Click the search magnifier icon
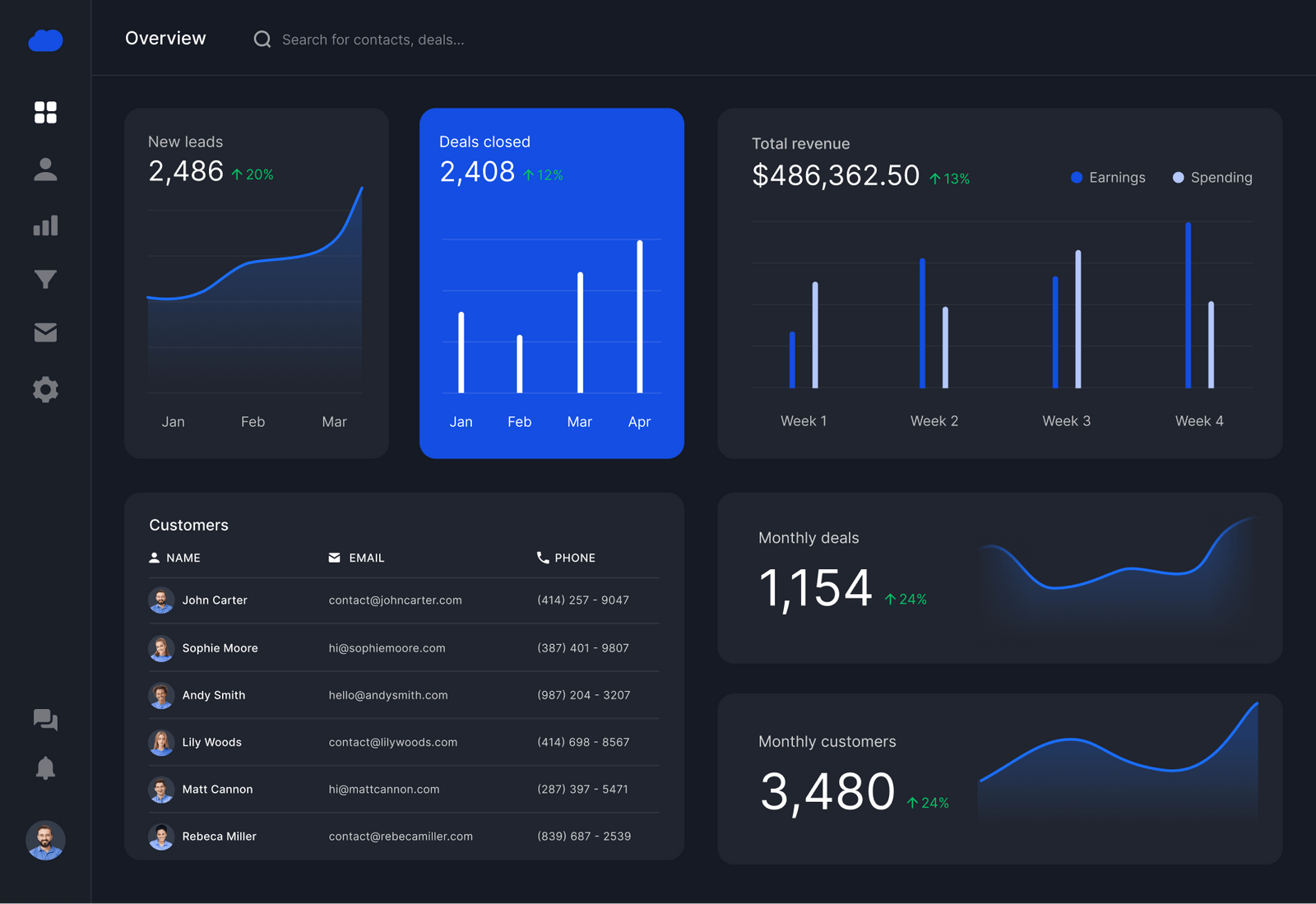Image resolution: width=1316 pixels, height=904 pixels. click(262, 39)
